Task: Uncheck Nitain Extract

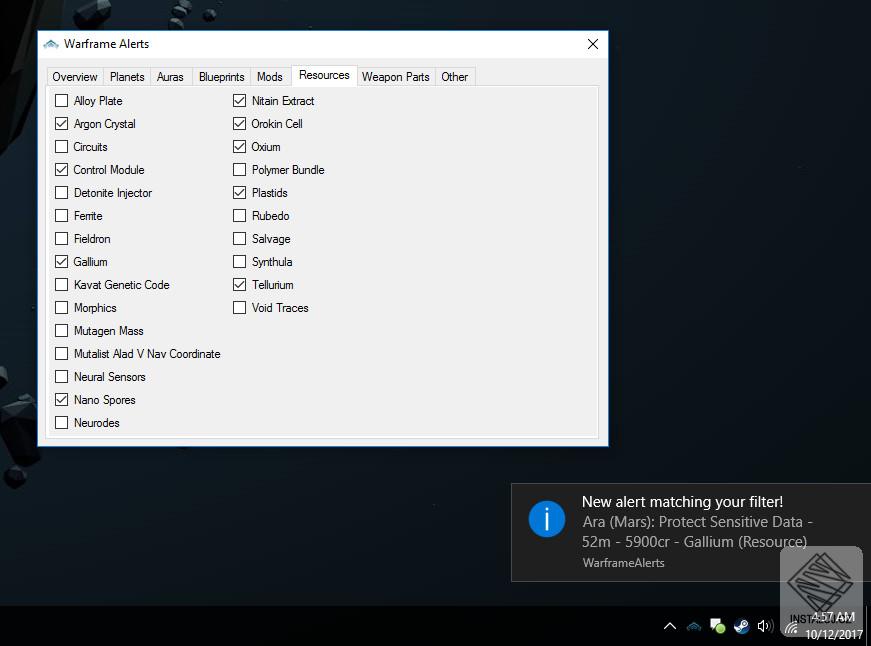Action: coord(239,101)
